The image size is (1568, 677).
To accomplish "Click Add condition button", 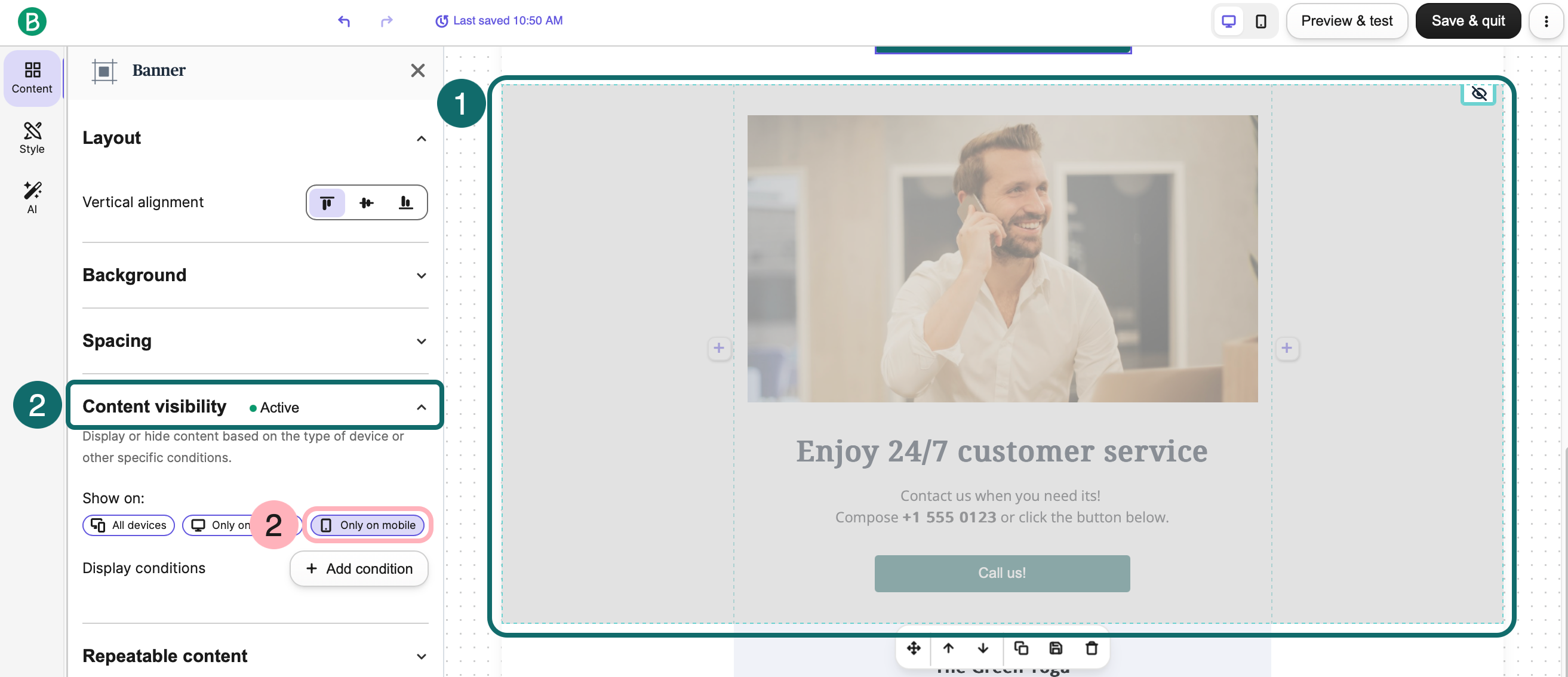I will [x=359, y=568].
